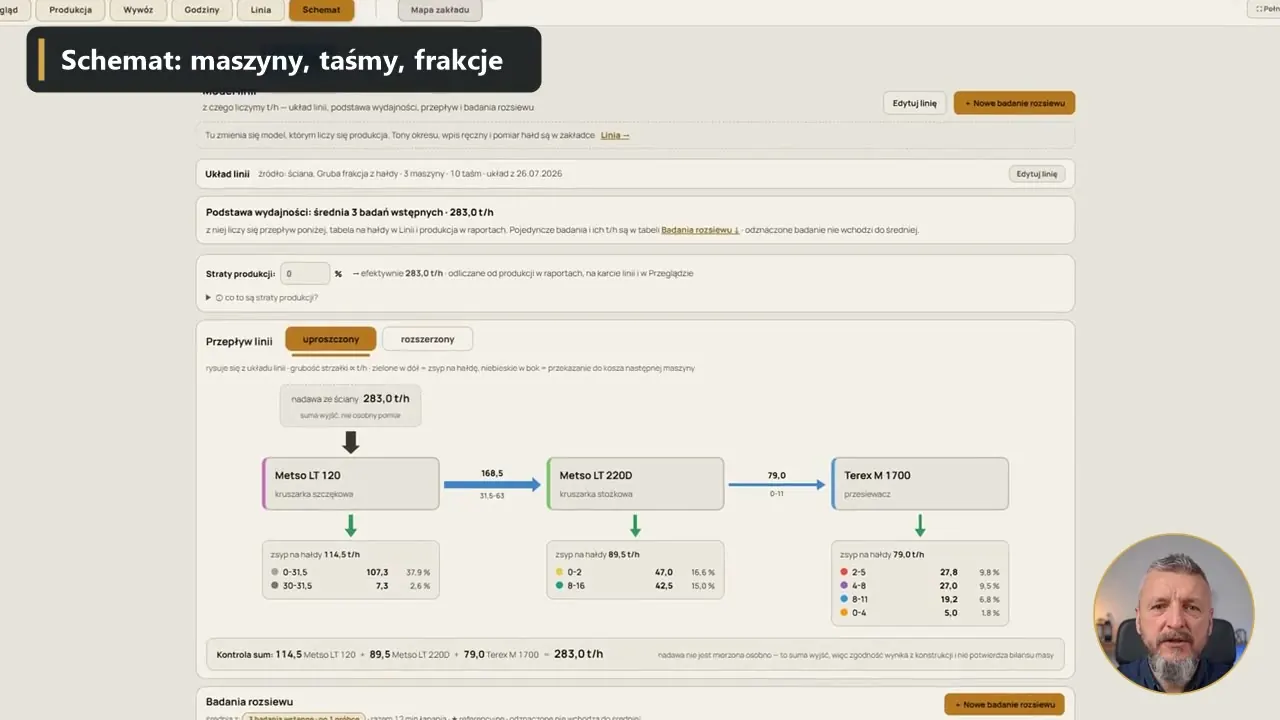
Task: Click green down arrow under Terex M 1700
Action: [x=920, y=525]
